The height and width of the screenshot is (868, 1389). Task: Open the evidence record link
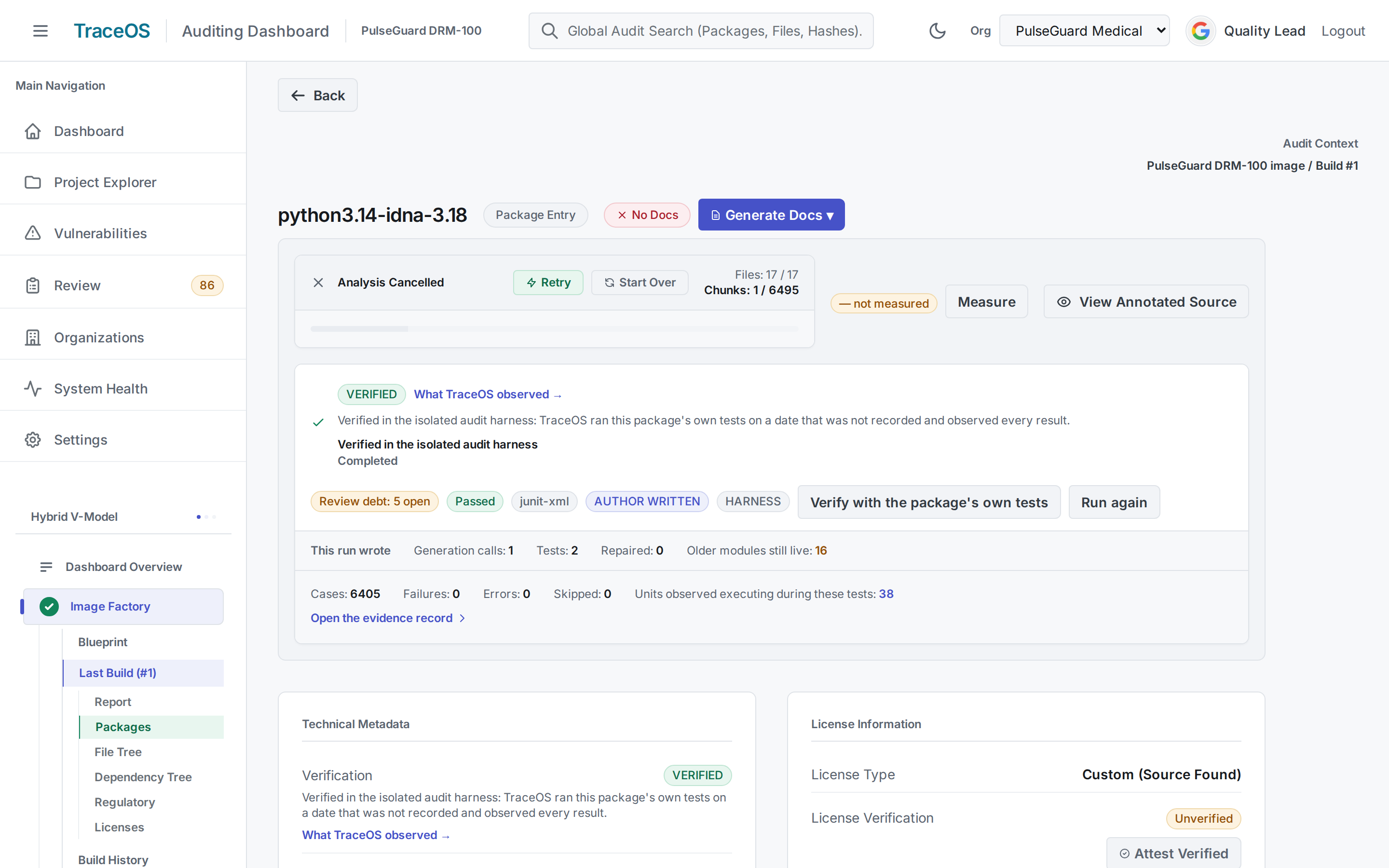[x=387, y=618]
